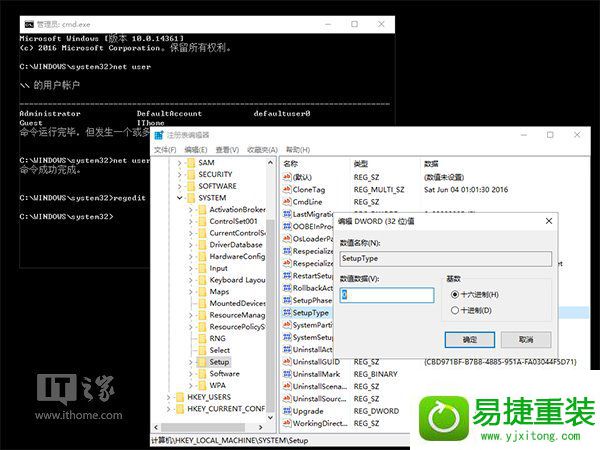Image resolution: width=600 pixels, height=450 pixels.
Task: Open the 编辑(E) menu
Action: 196,150
